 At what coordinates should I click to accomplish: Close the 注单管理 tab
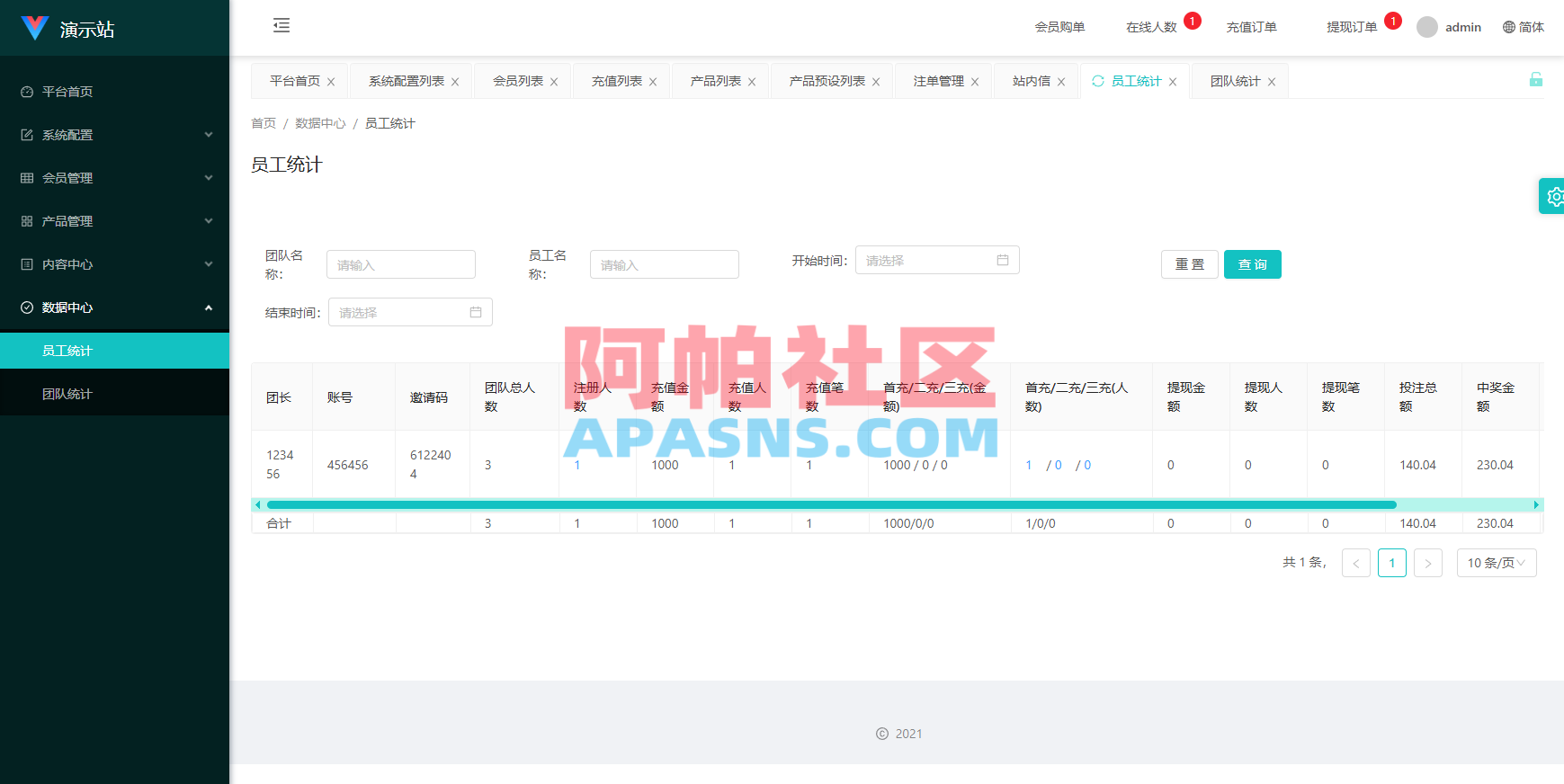(x=975, y=82)
